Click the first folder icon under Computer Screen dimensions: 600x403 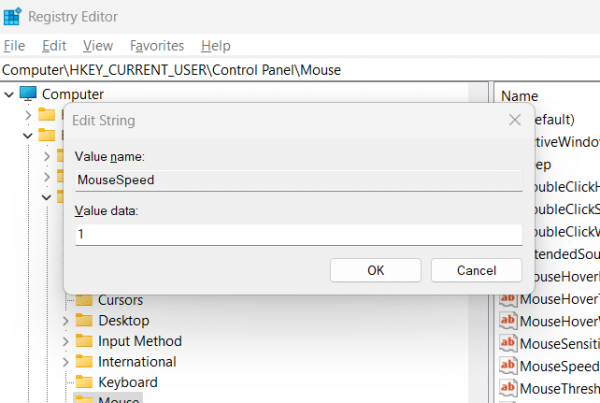[47, 114]
